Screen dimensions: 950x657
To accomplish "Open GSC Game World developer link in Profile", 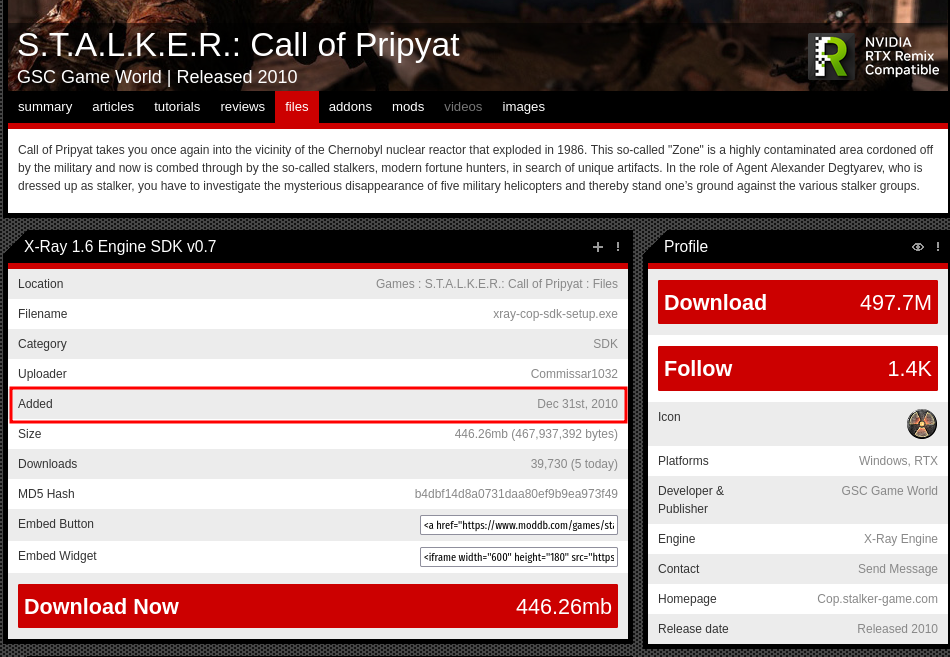I will 889,491.
